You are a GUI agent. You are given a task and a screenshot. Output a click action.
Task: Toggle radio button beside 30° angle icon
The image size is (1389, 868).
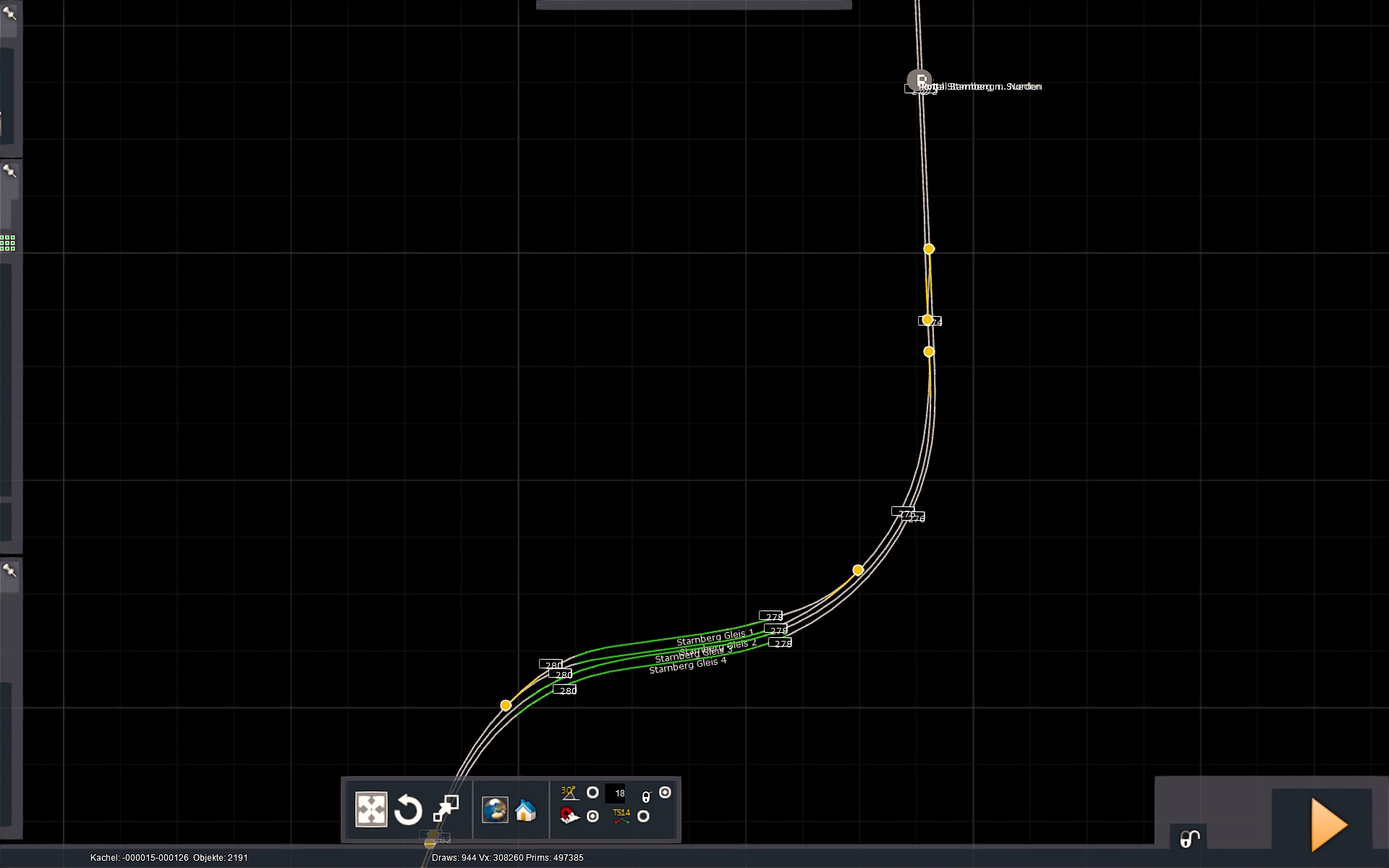pyautogui.click(x=592, y=793)
